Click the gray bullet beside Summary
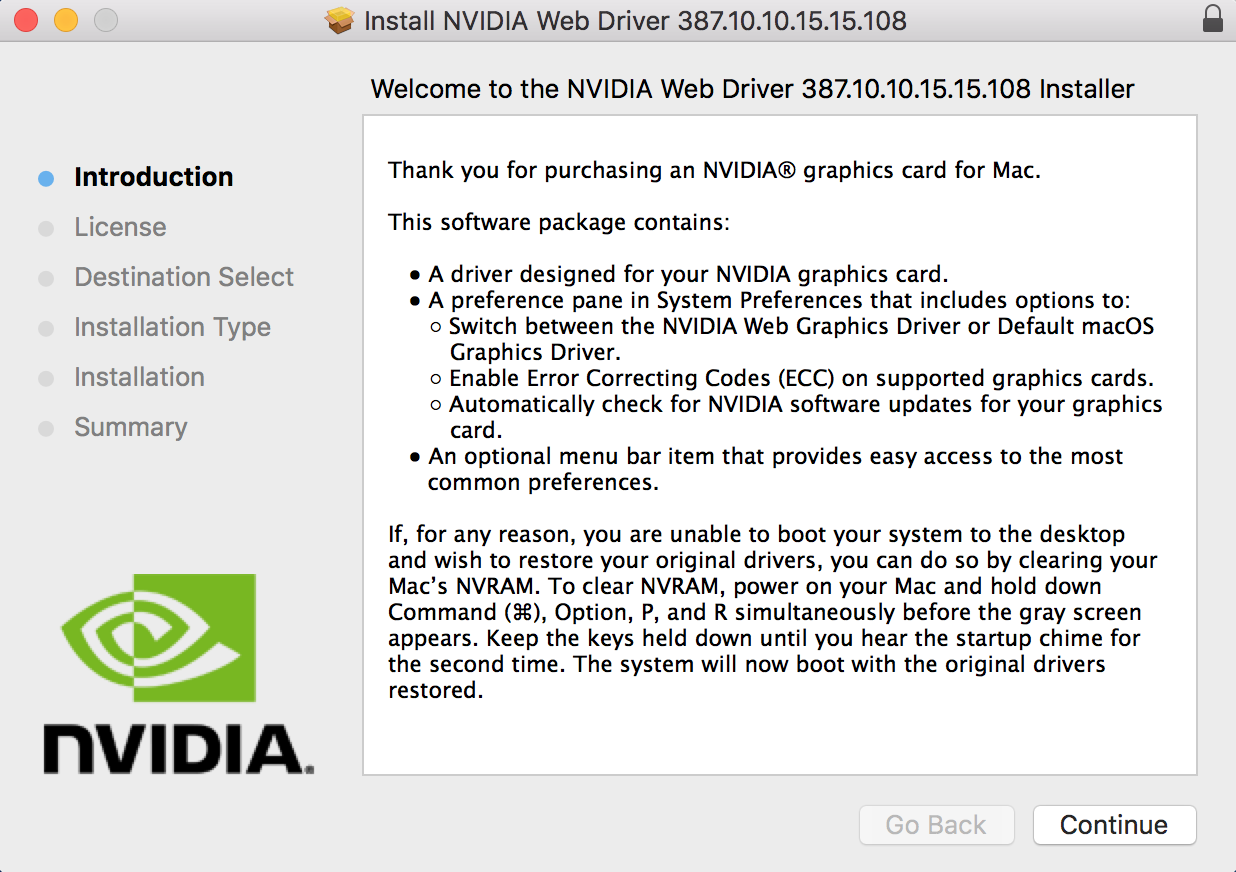Image resolution: width=1236 pixels, height=872 pixels. 46,429
